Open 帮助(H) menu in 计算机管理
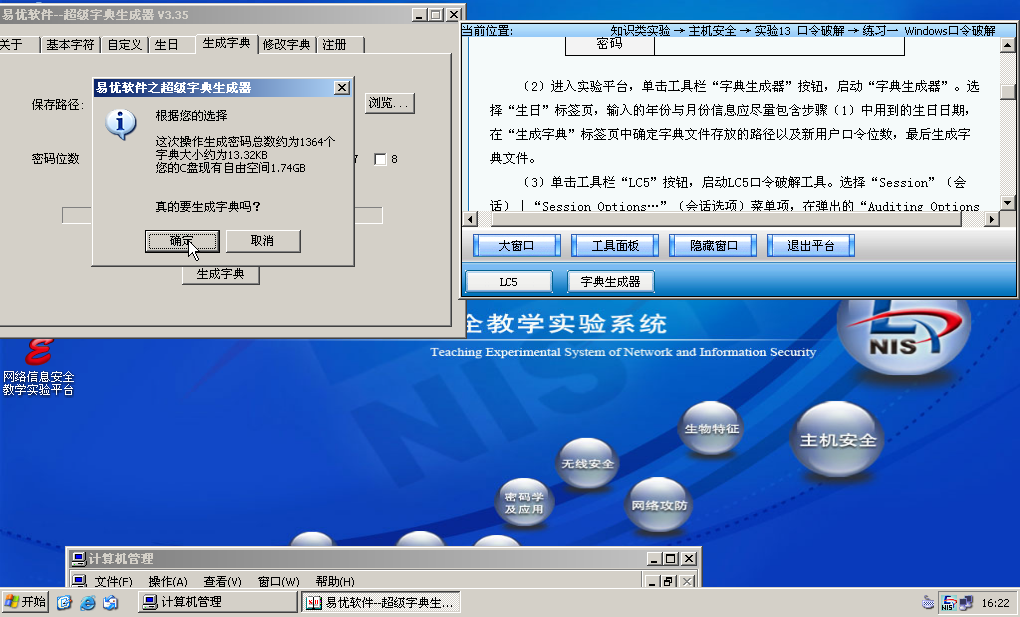1020x617 pixels. pyautogui.click(x=335, y=581)
